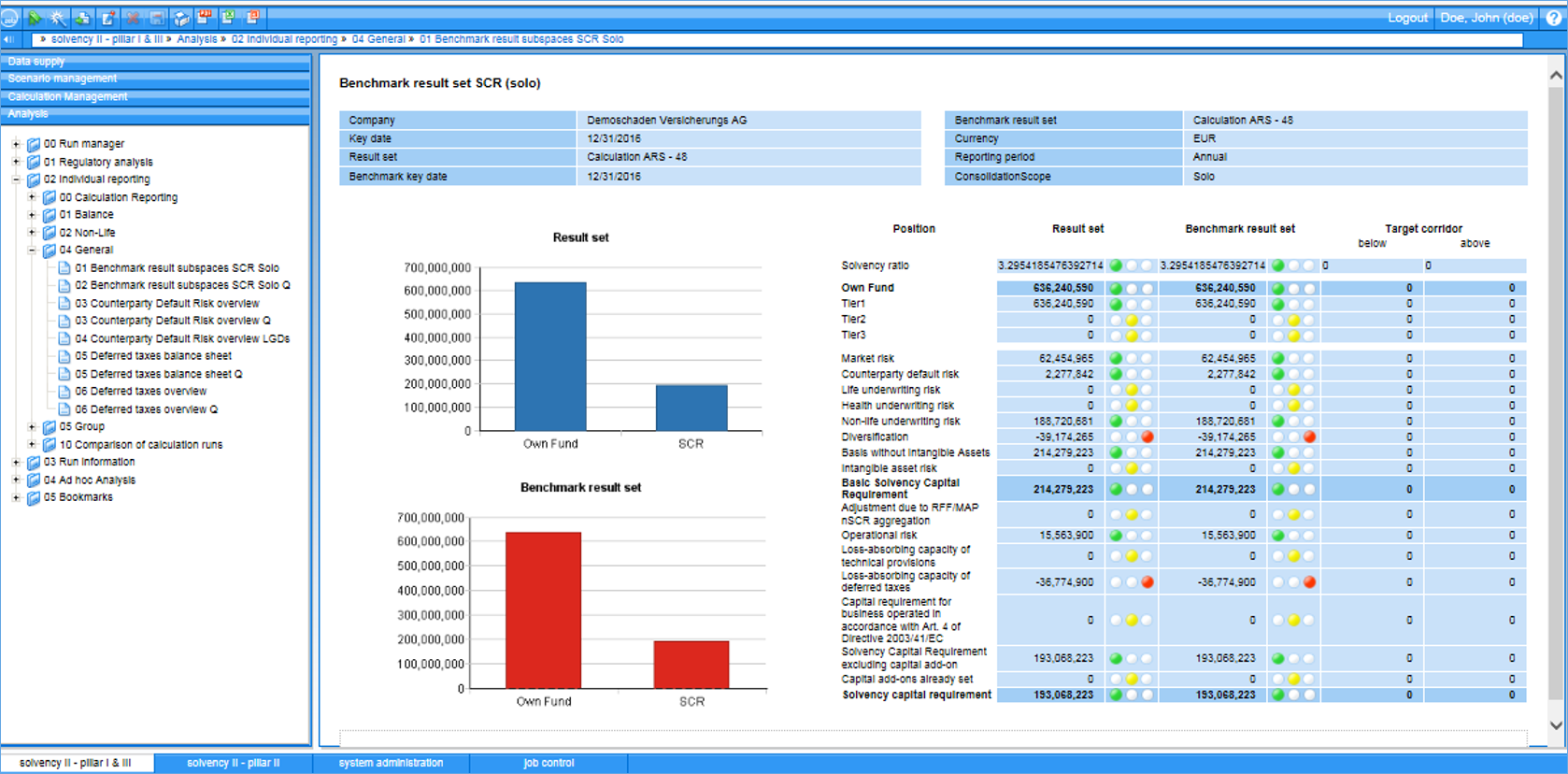Click the green bookmark ribbon toolbar icon
This screenshot has height=774, width=1568.
[x=35, y=18]
